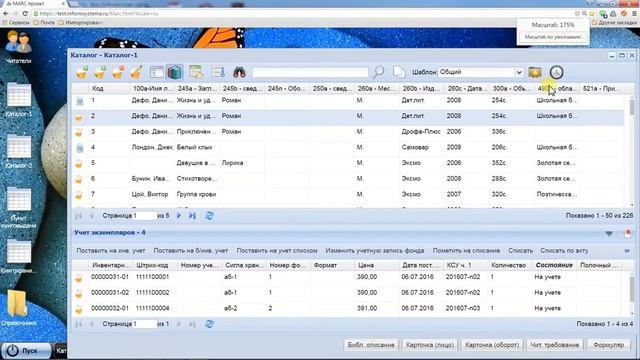Viewport: 640px width, 360px height.
Task: Click the copy documents icon
Action: [x=399, y=72]
